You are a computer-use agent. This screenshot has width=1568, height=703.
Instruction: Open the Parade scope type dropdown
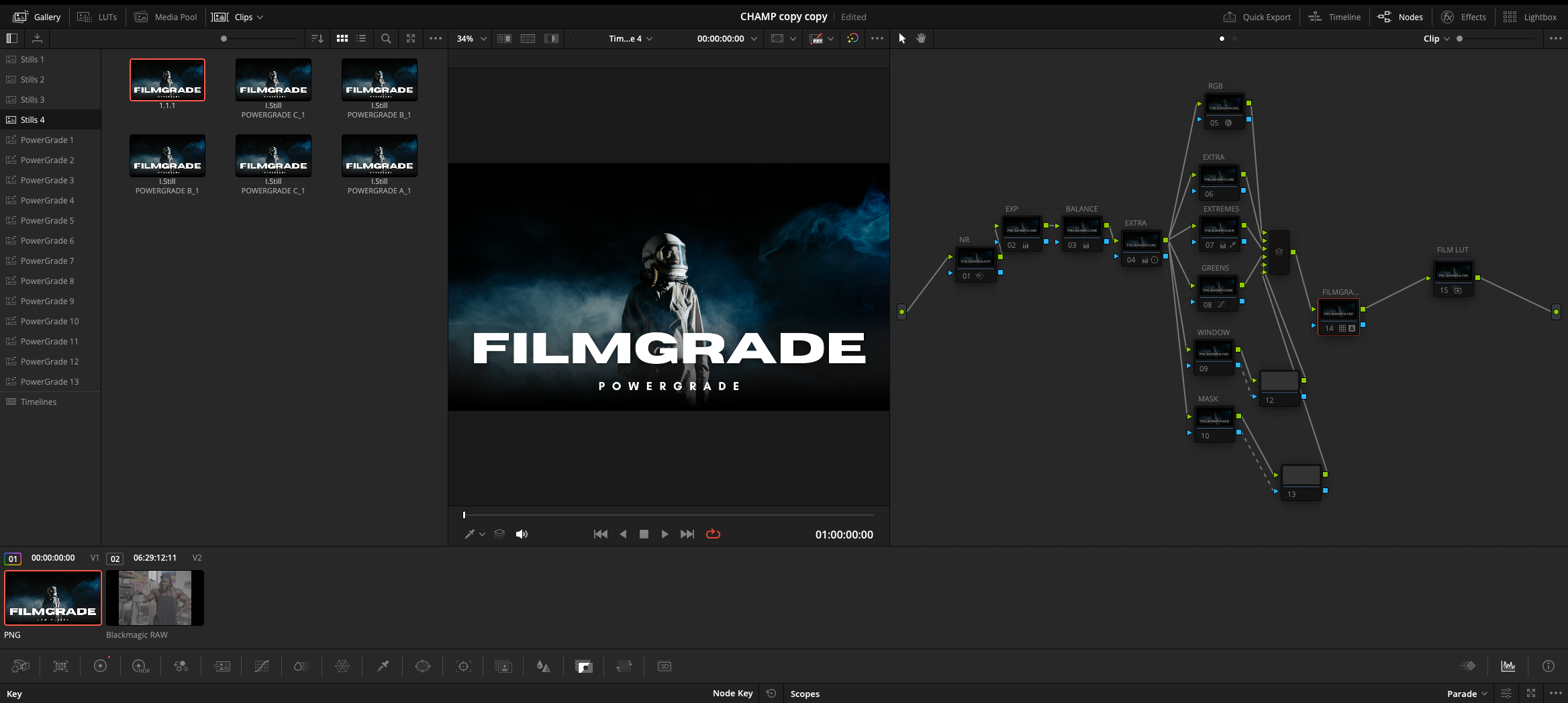[1467, 694]
